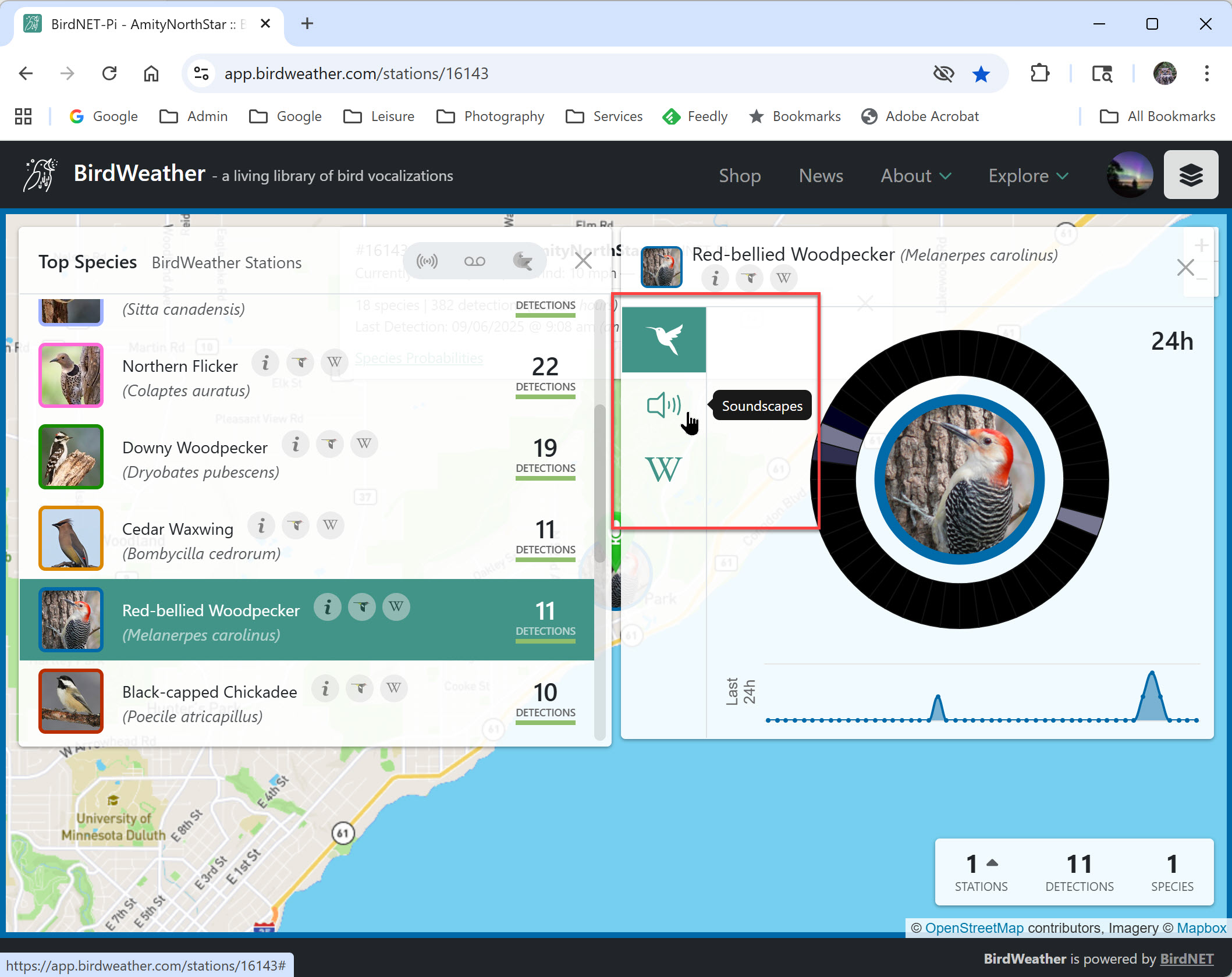Click Black-capped Chickadee info icon
The width and height of the screenshot is (1232, 977).
click(x=325, y=688)
